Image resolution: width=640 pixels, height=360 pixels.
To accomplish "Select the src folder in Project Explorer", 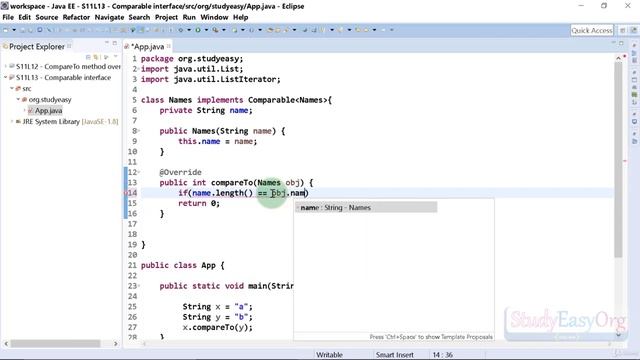I will pos(23,88).
